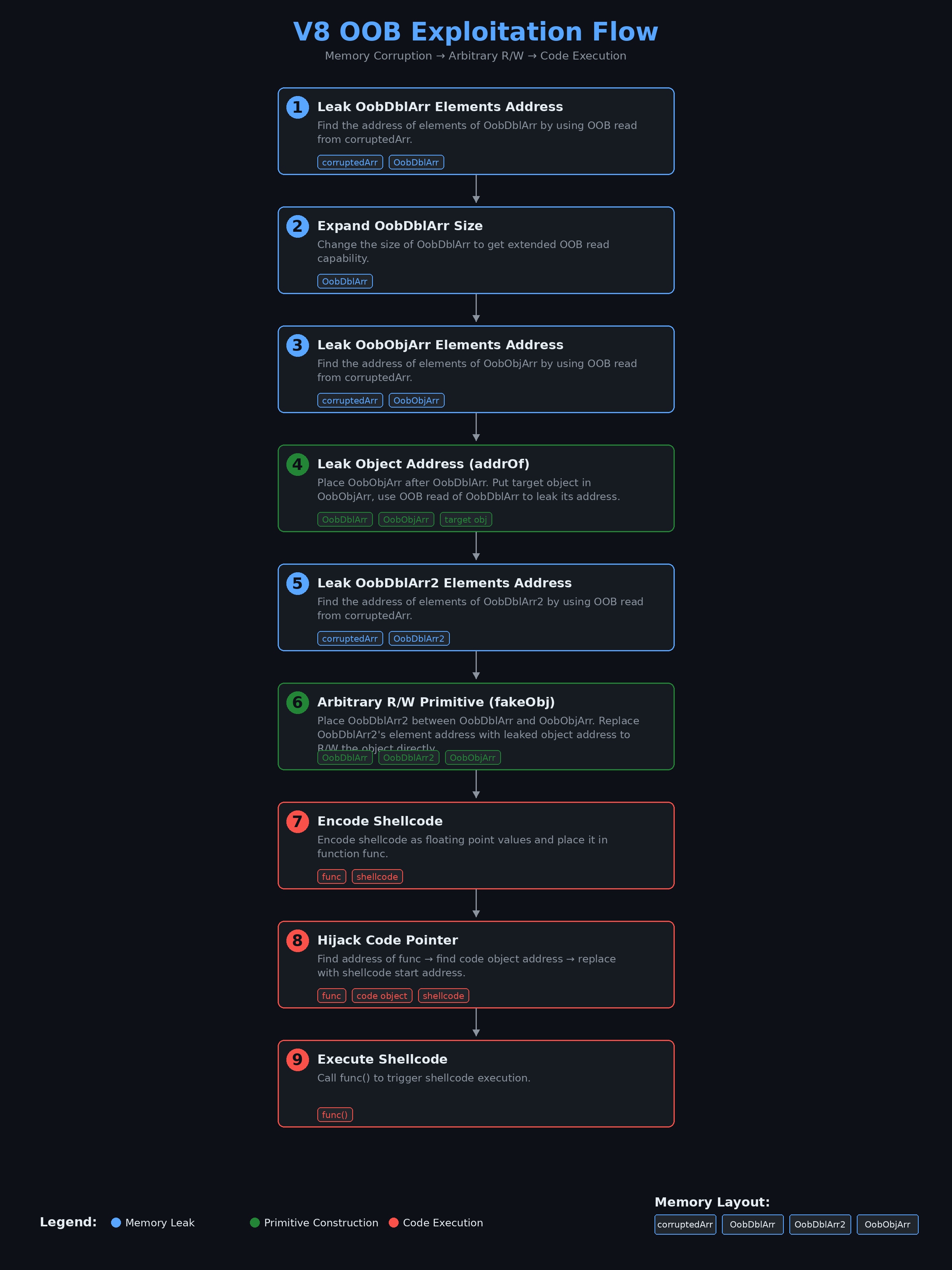This screenshot has width=952, height=1270.
Task: Select OobObjArr cell in Memory Layout
Action: coord(887,1224)
